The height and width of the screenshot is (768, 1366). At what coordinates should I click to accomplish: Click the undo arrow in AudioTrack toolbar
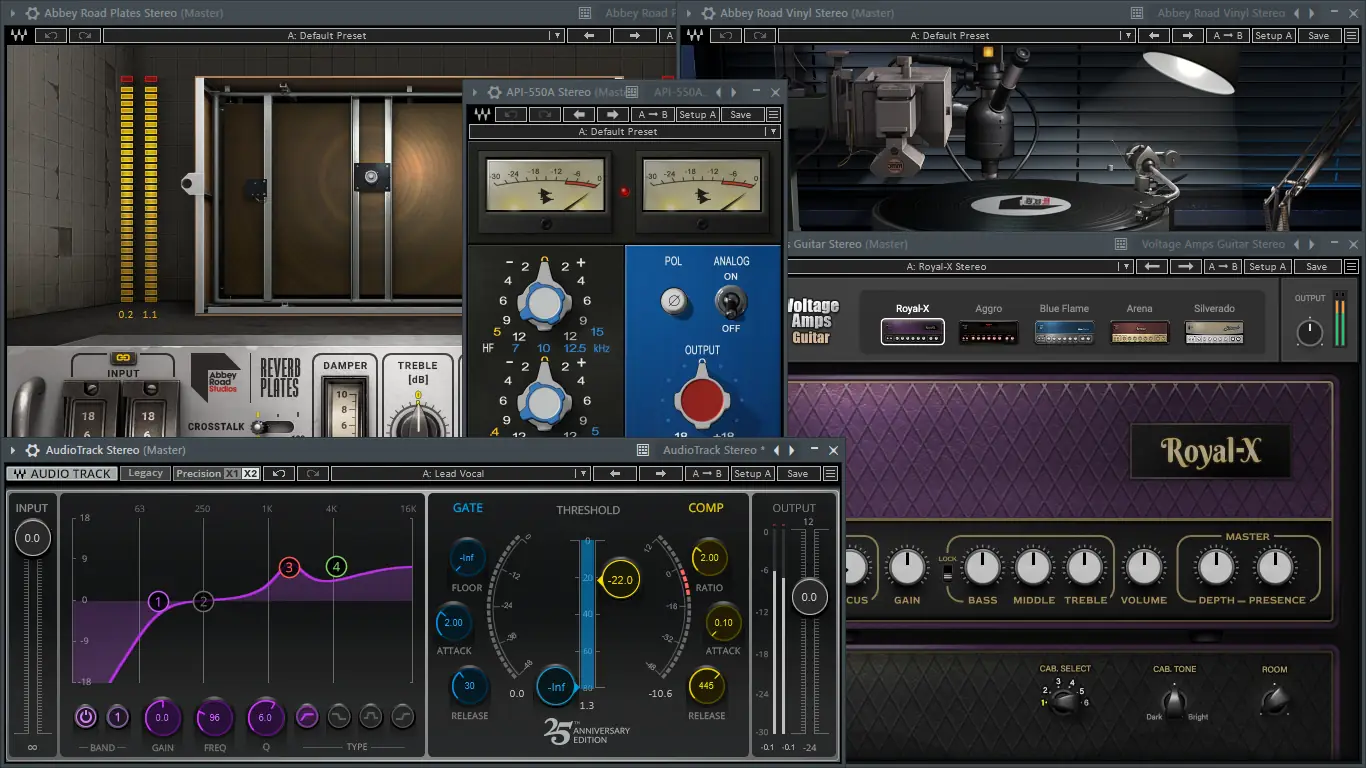pos(279,474)
